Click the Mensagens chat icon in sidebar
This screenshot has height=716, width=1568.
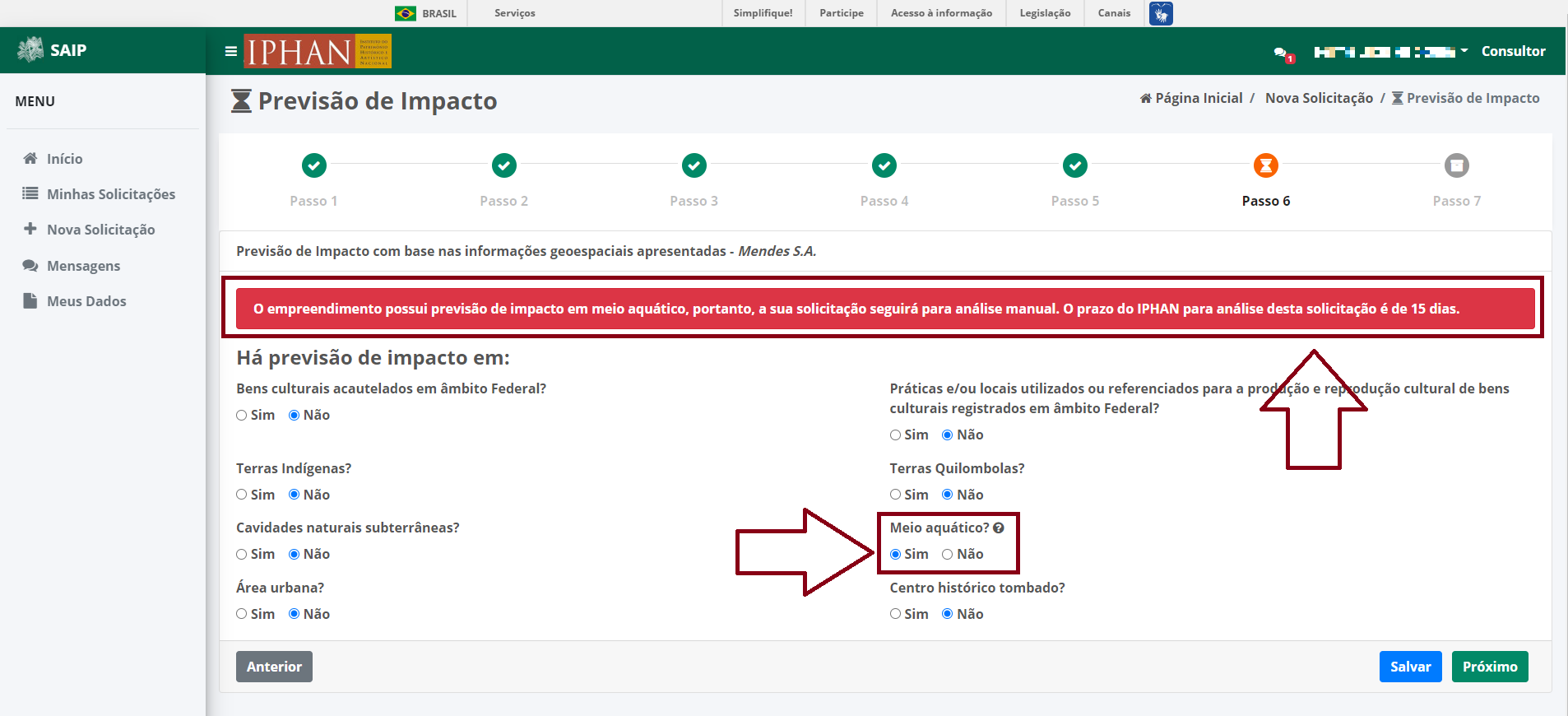coord(30,265)
